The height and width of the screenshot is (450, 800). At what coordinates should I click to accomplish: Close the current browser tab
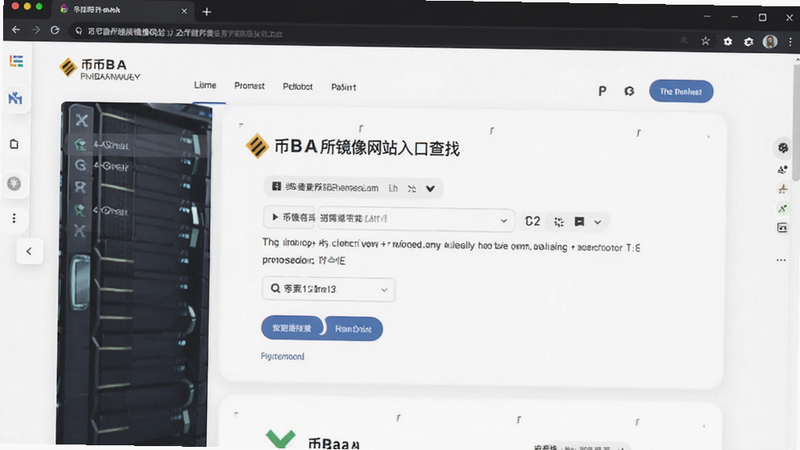coord(184,11)
